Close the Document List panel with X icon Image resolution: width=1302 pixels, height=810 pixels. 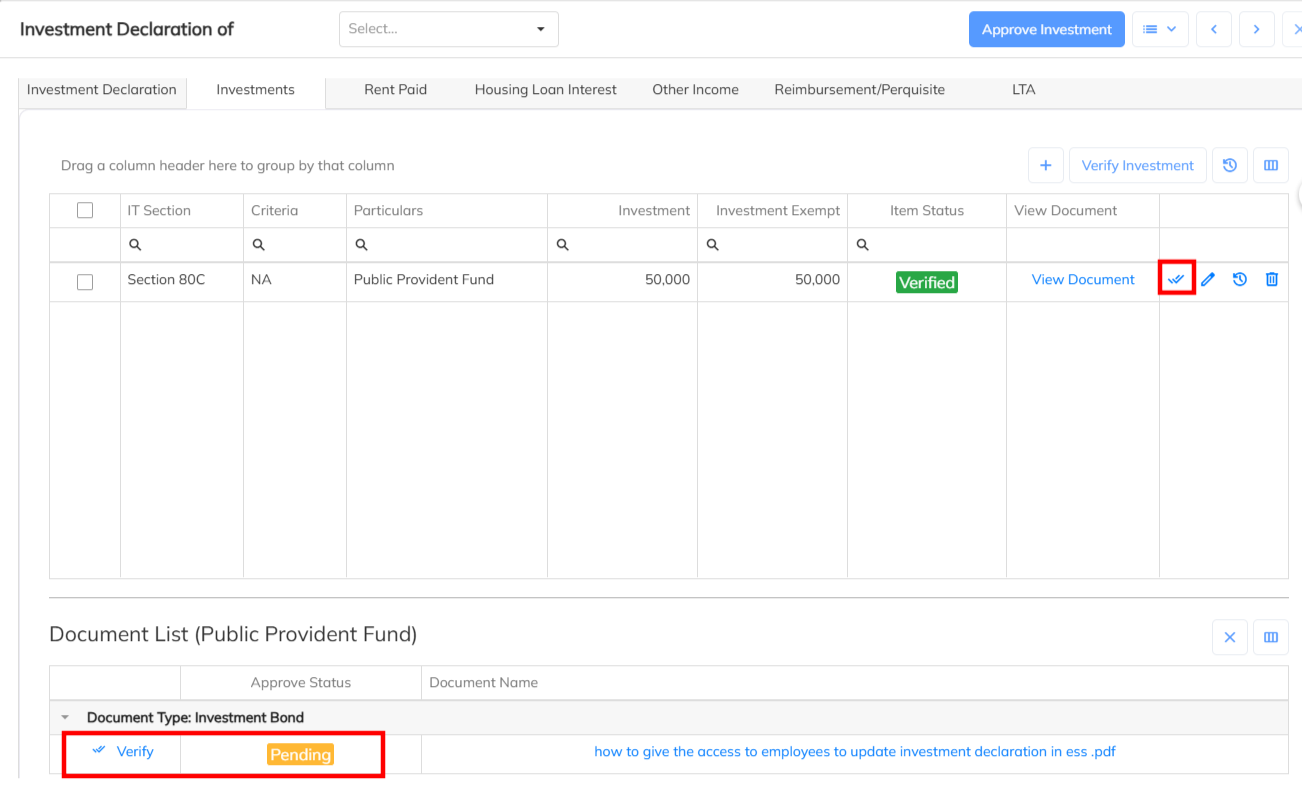click(1230, 637)
